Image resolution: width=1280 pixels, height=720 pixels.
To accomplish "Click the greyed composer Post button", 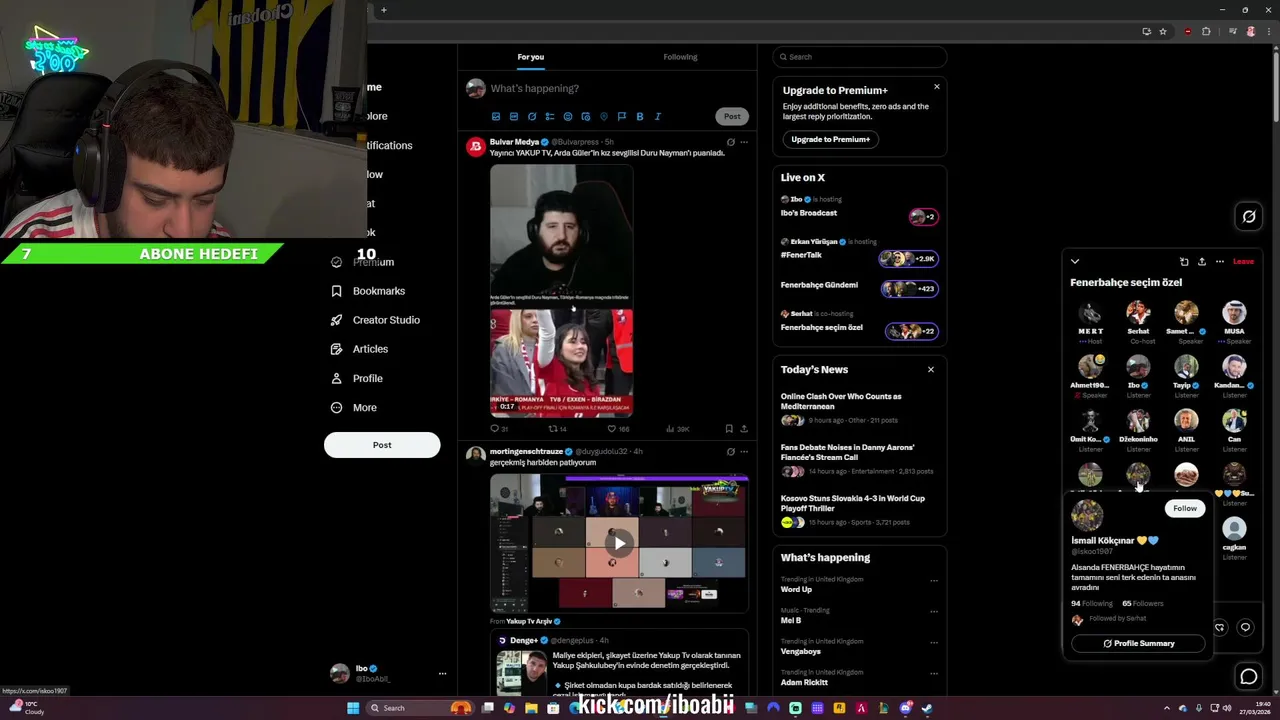I will click(732, 116).
